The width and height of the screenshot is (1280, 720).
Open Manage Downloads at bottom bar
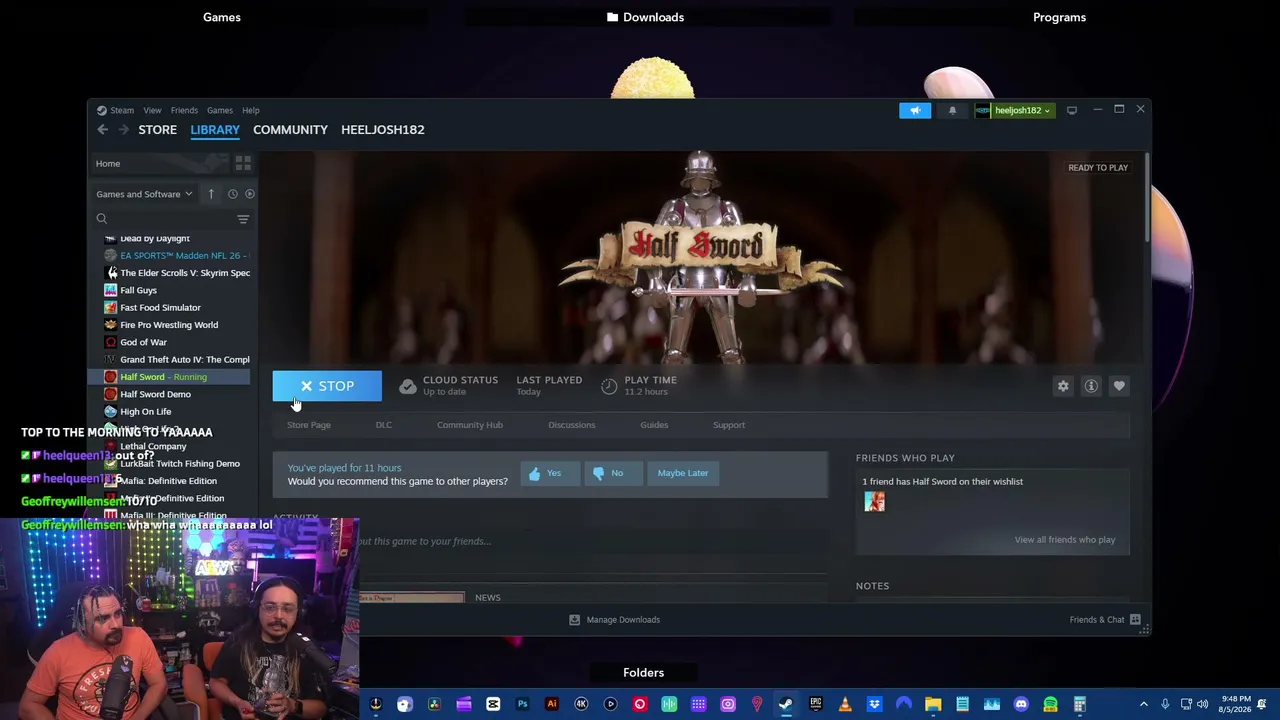coord(614,620)
